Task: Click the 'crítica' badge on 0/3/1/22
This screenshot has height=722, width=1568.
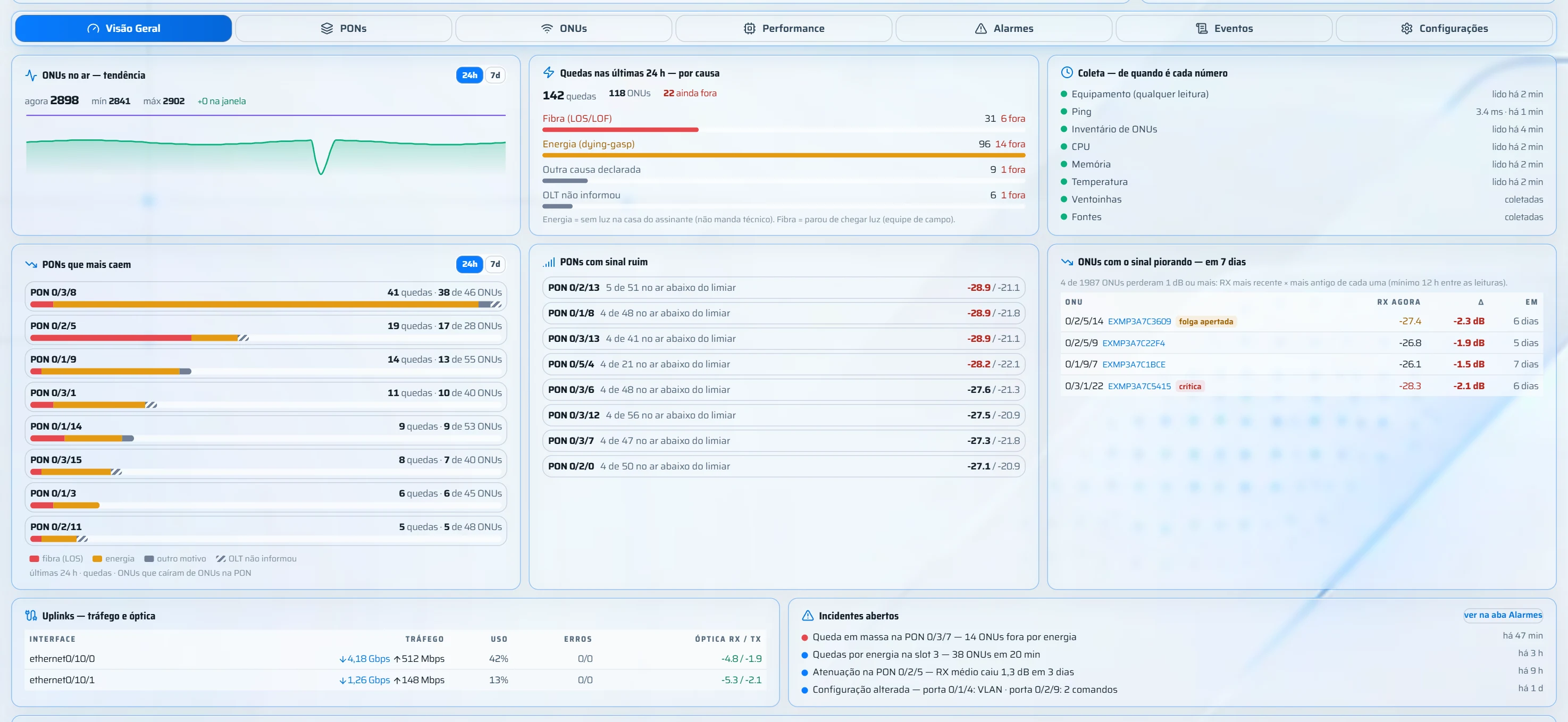Action: coord(1189,386)
